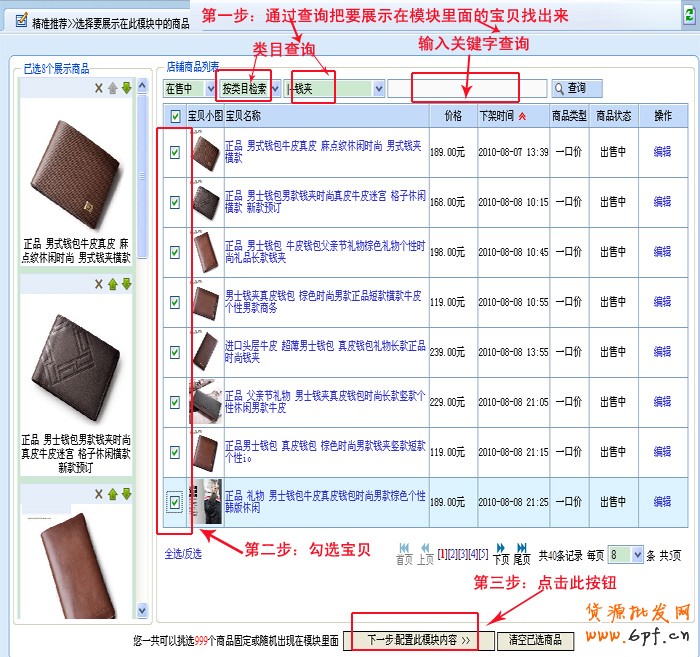Uncheck the 239.00元 wallet row checkbox
The width and height of the screenshot is (700, 657).
click(175, 352)
